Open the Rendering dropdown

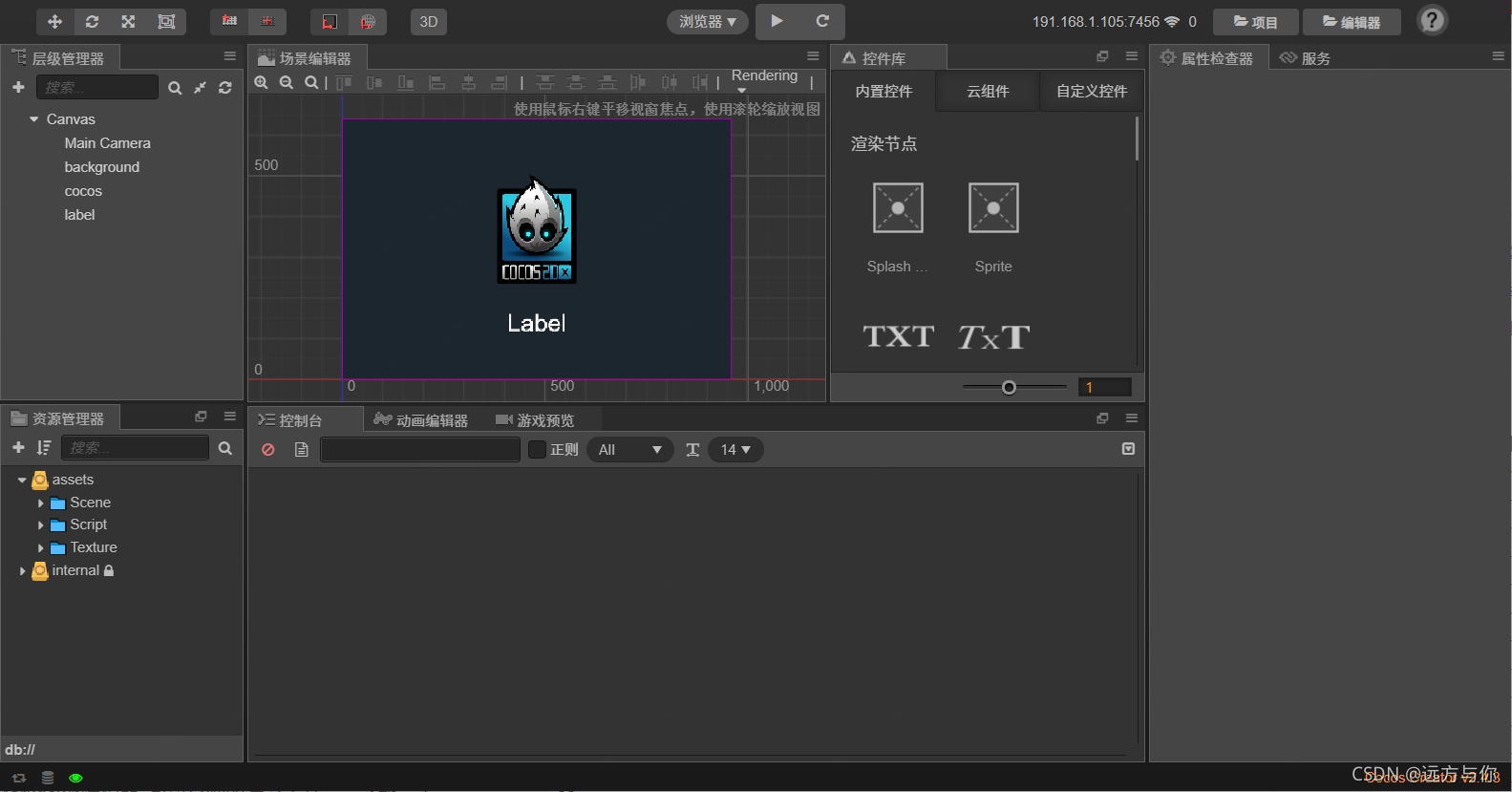(764, 80)
